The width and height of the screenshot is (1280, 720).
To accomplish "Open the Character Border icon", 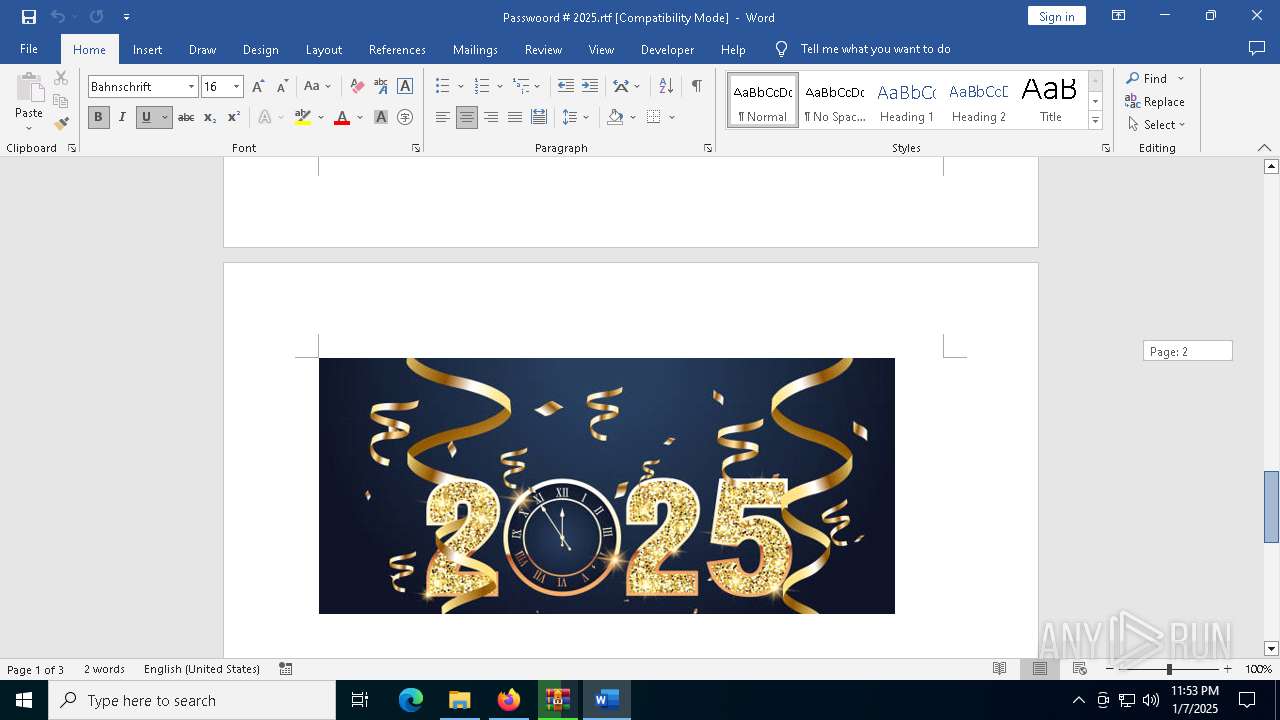I will point(405,86).
